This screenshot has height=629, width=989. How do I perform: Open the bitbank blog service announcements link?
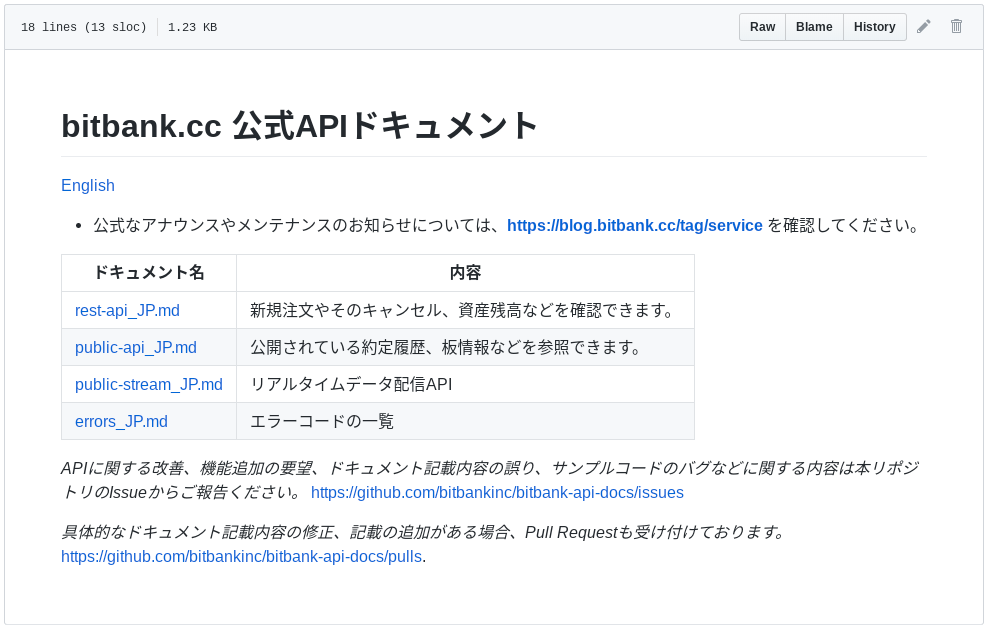[635, 225]
